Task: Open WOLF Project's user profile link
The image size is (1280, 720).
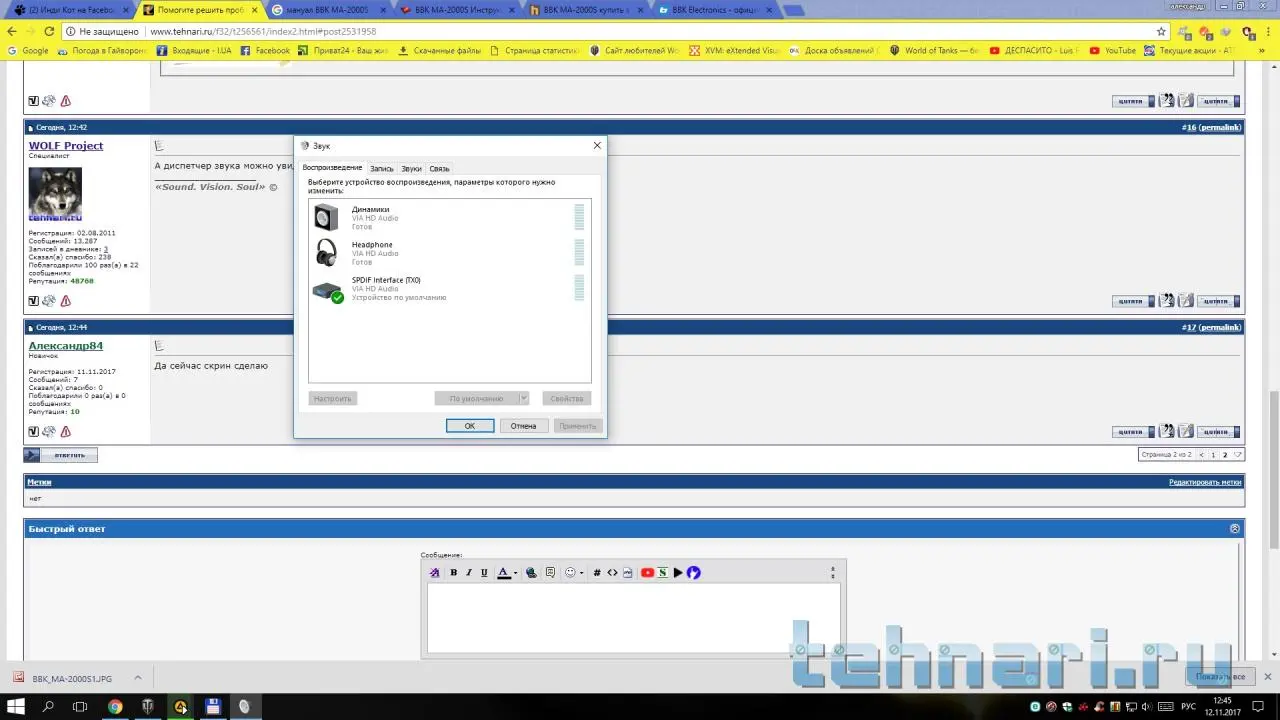Action: (x=66, y=146)
